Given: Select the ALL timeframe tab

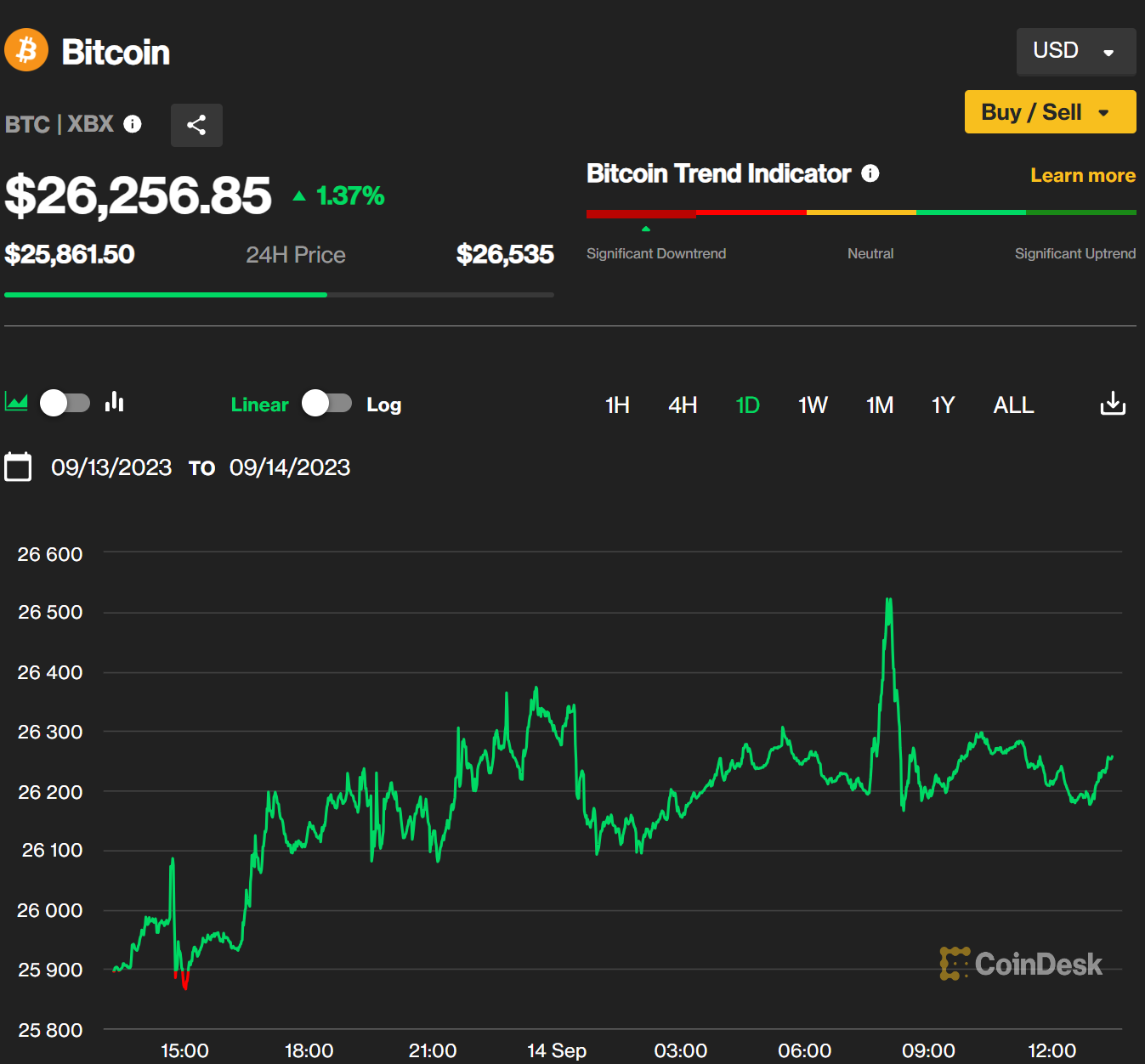Looking at the screenshot, I should [1012, 405].
